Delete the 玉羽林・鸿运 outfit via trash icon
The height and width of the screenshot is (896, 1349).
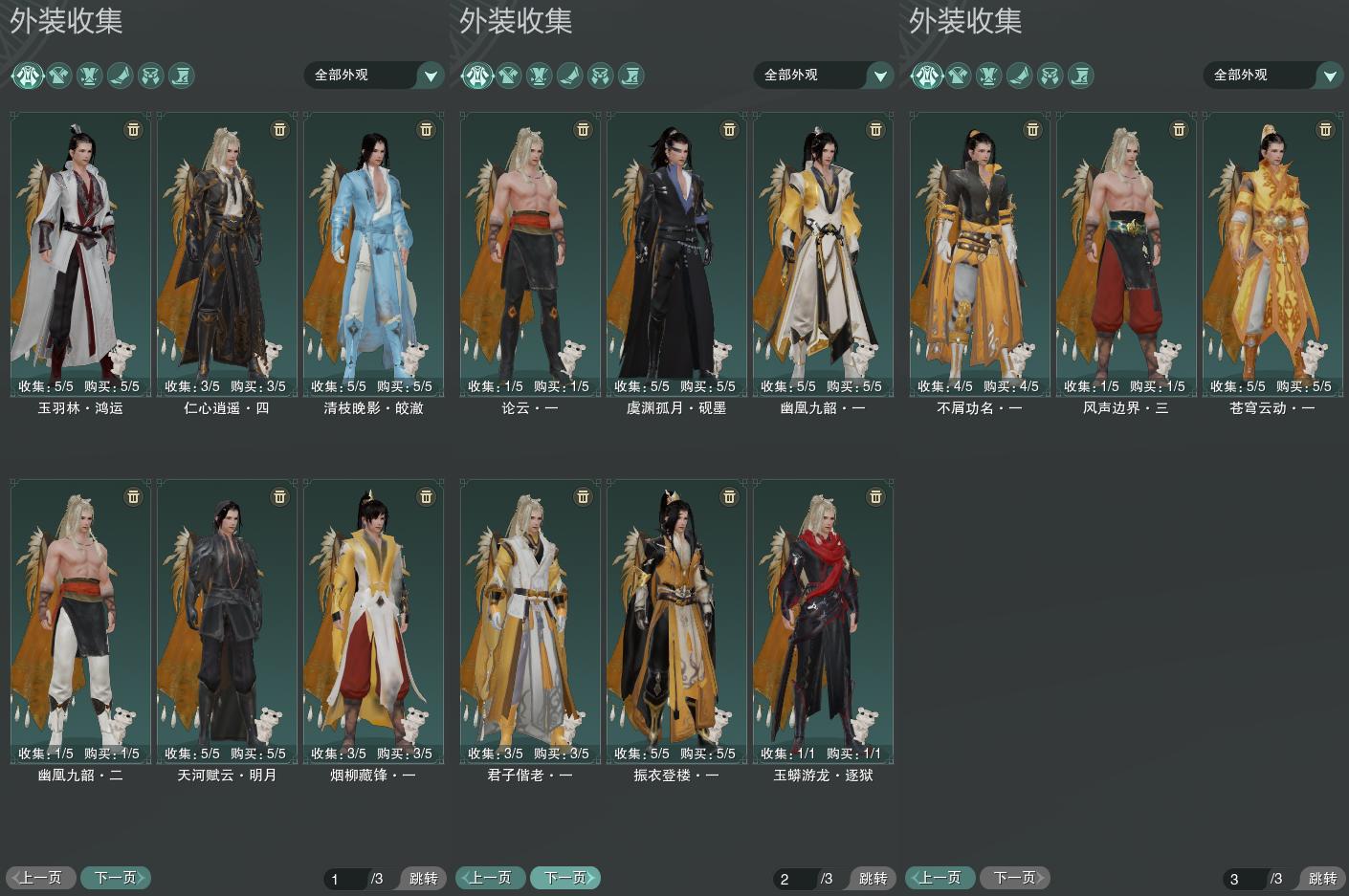(133, 129)
